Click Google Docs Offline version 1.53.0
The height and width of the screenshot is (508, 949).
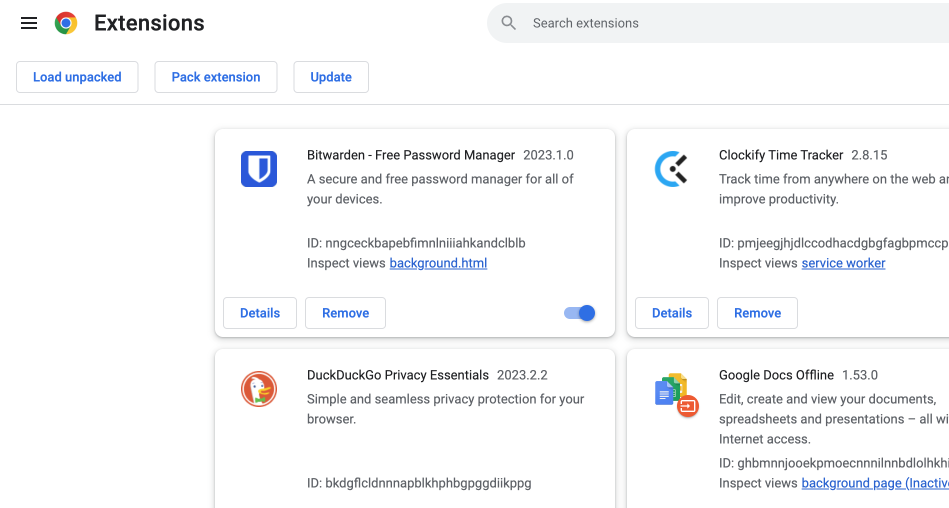tap(860, 375)
